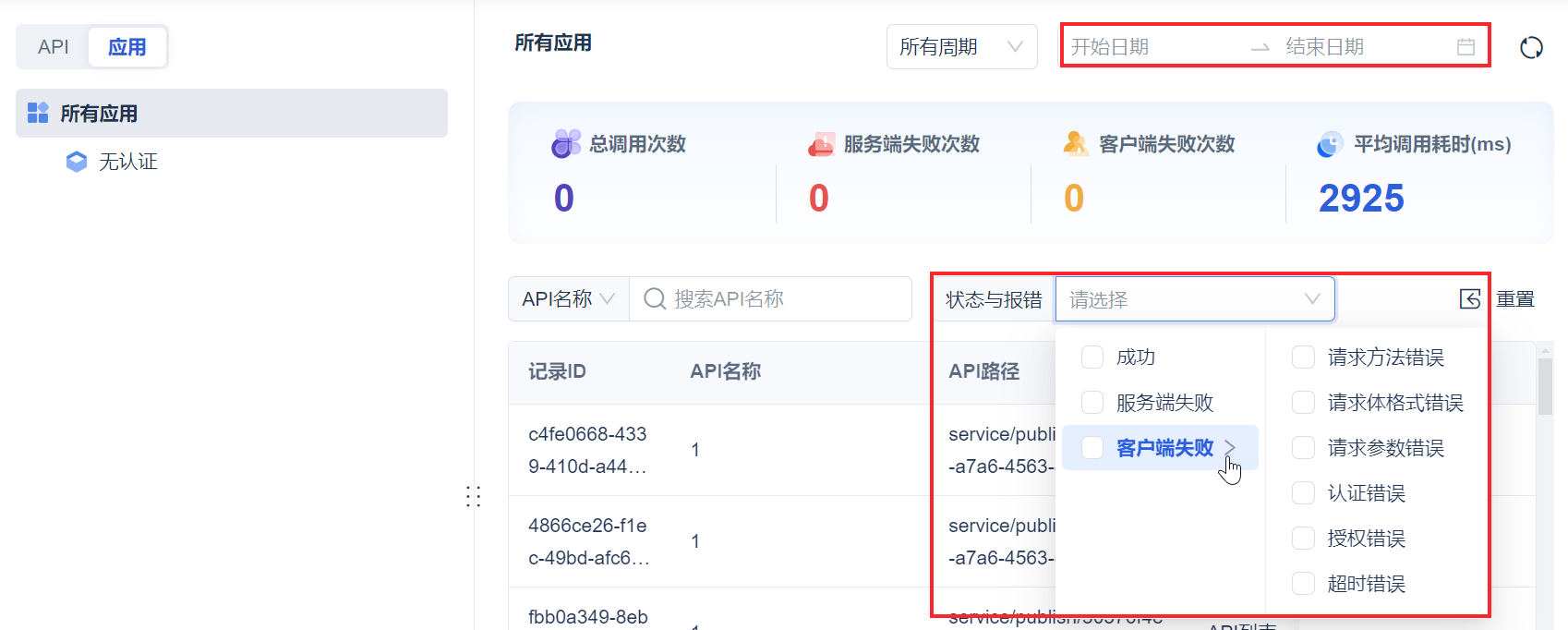Click the 2925 average latency value
Viewport: 1568px width, 630px height.
[x=1361, y=198]
